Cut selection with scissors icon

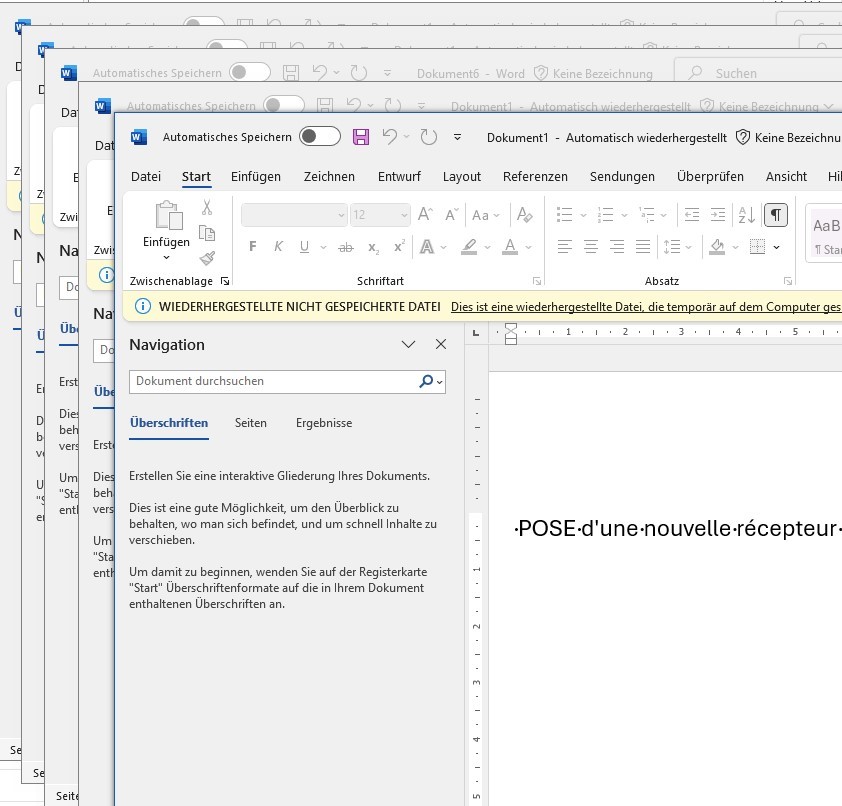tap(207, 207)
